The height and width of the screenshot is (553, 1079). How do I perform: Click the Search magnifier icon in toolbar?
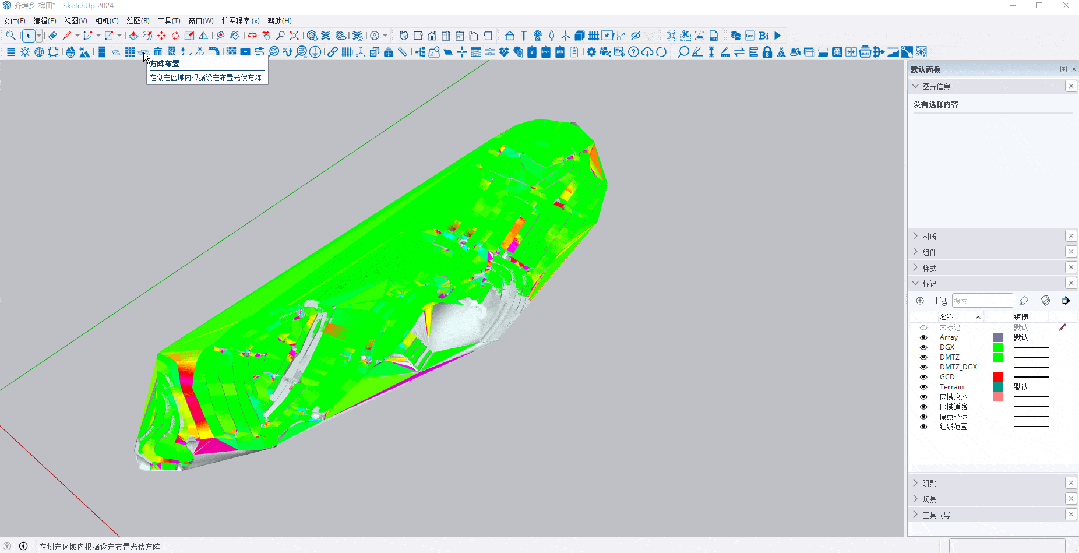(x=10, y=36)
